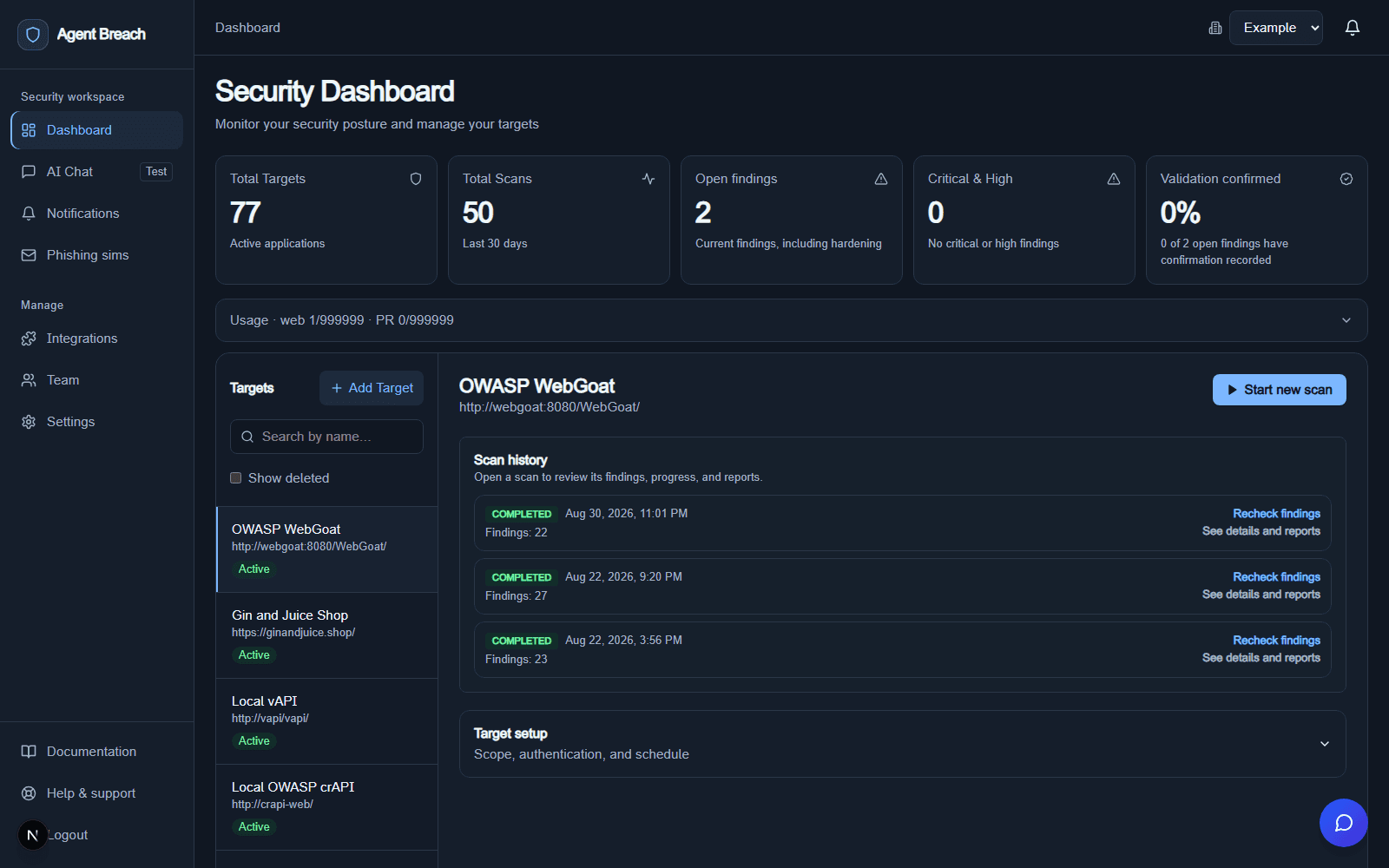This screenshot has width=1389, height=868.
Task: Click the Team people icon
Action: pyautogui.click(x=29, y=380)
